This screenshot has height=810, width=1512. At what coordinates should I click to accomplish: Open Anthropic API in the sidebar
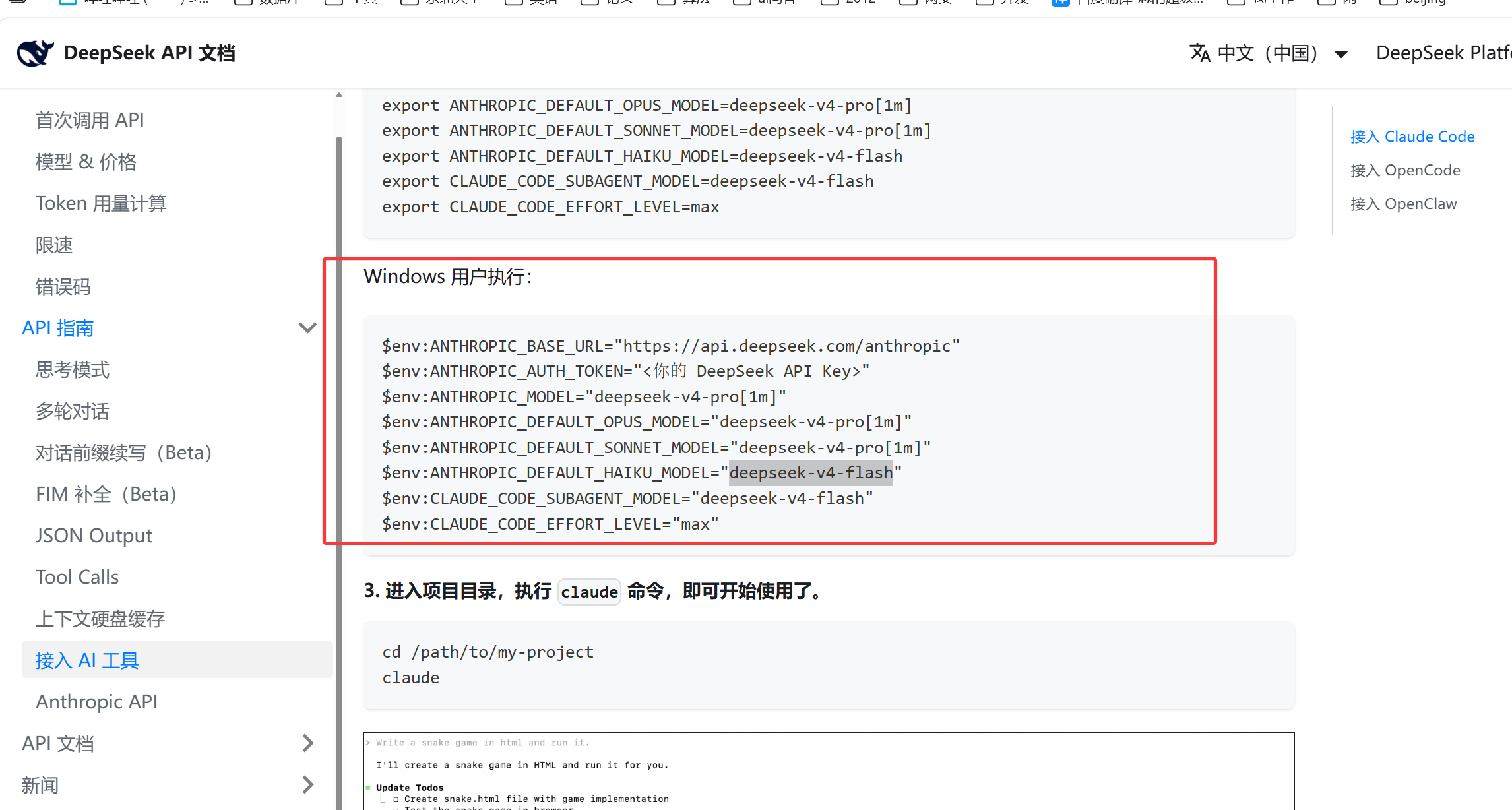96,702
